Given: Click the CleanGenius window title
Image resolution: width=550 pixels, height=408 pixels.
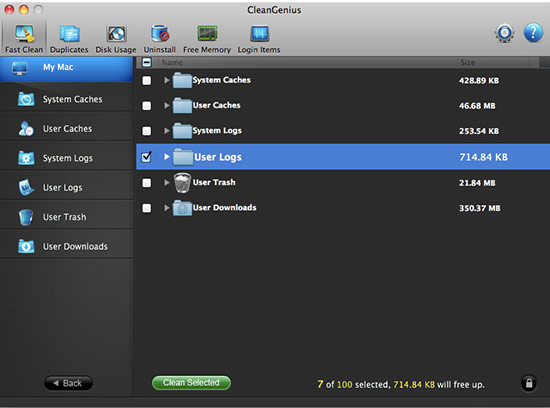Looking at the screenshot, I should tap(274, 10).
